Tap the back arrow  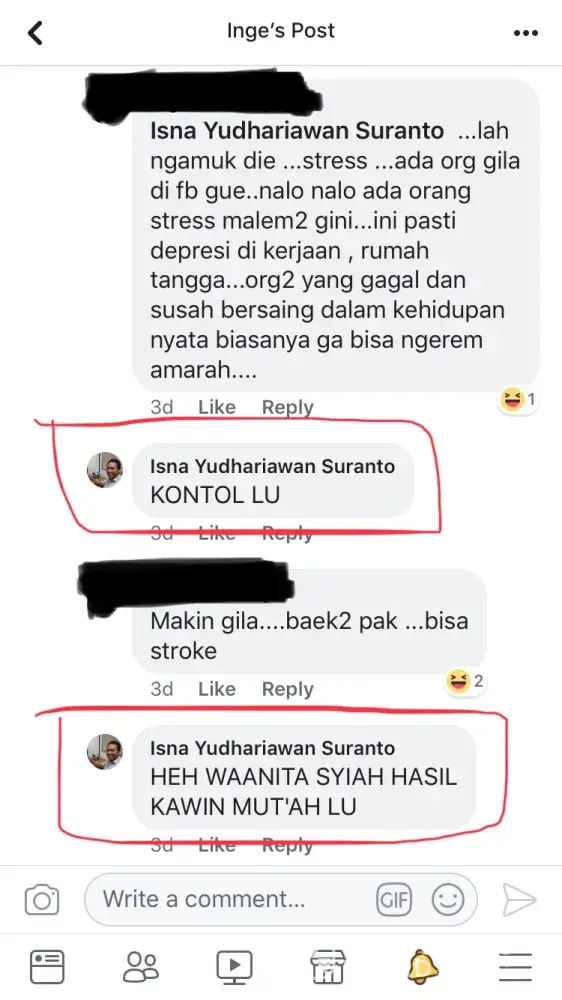tap(35, 33)
